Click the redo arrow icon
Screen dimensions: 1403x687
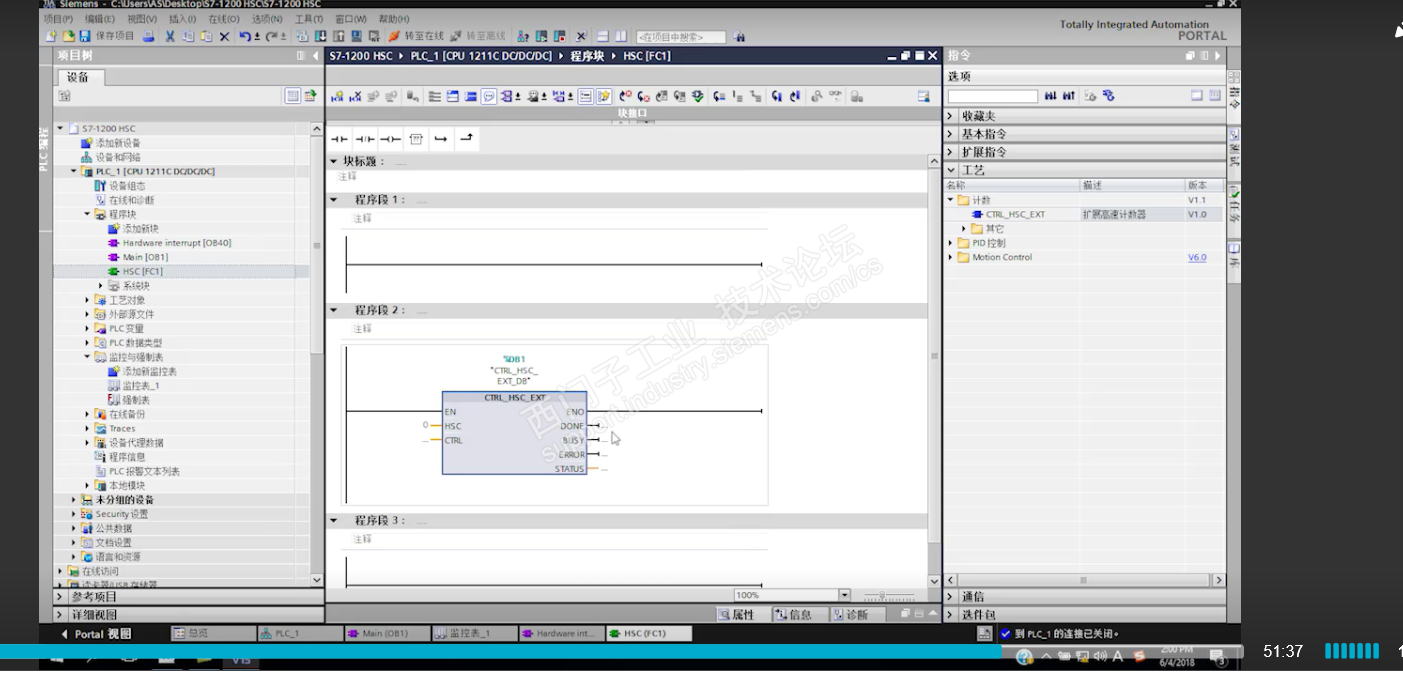(x=273, y=36)
